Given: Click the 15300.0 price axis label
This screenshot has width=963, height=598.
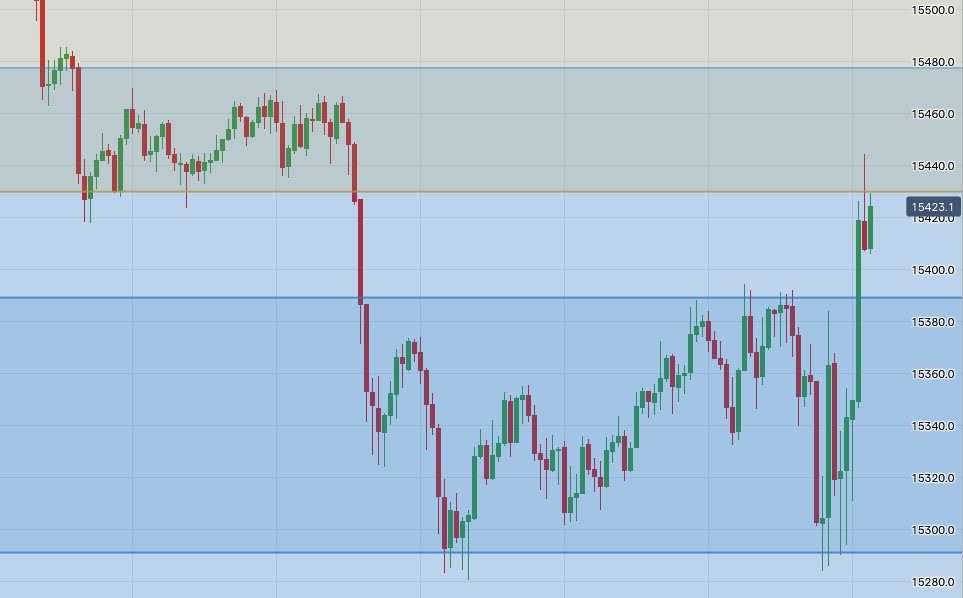Looking at the screenshot, I should tap(932, 530).
